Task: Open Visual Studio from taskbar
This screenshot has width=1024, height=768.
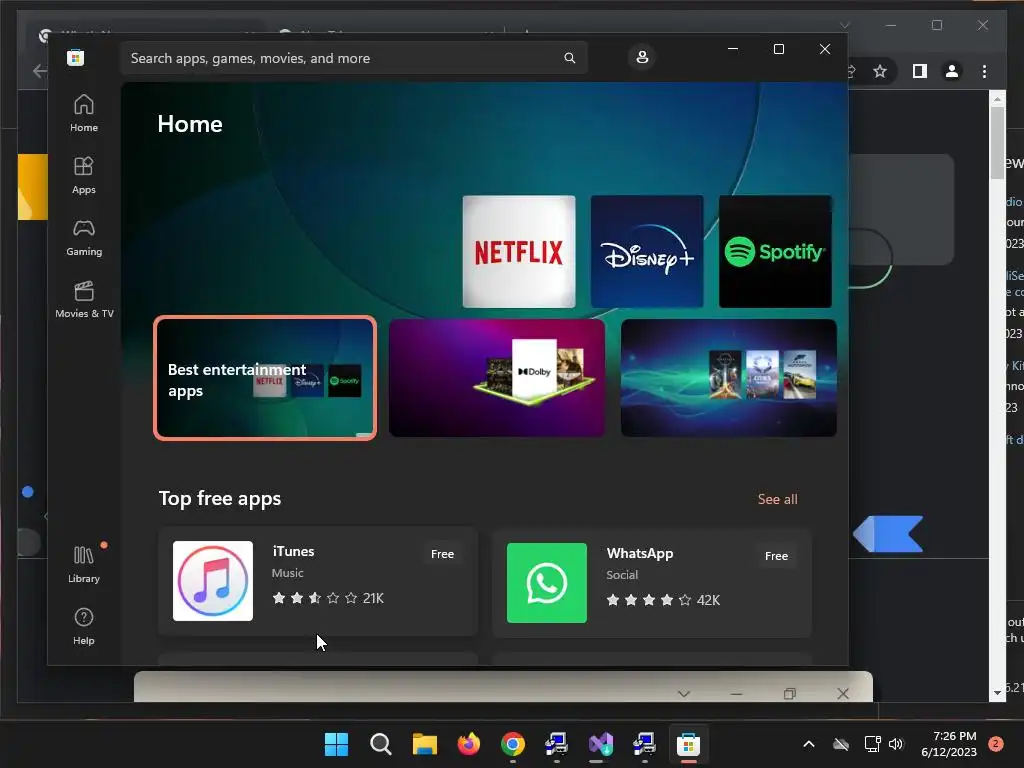Action: click(601, 744)
